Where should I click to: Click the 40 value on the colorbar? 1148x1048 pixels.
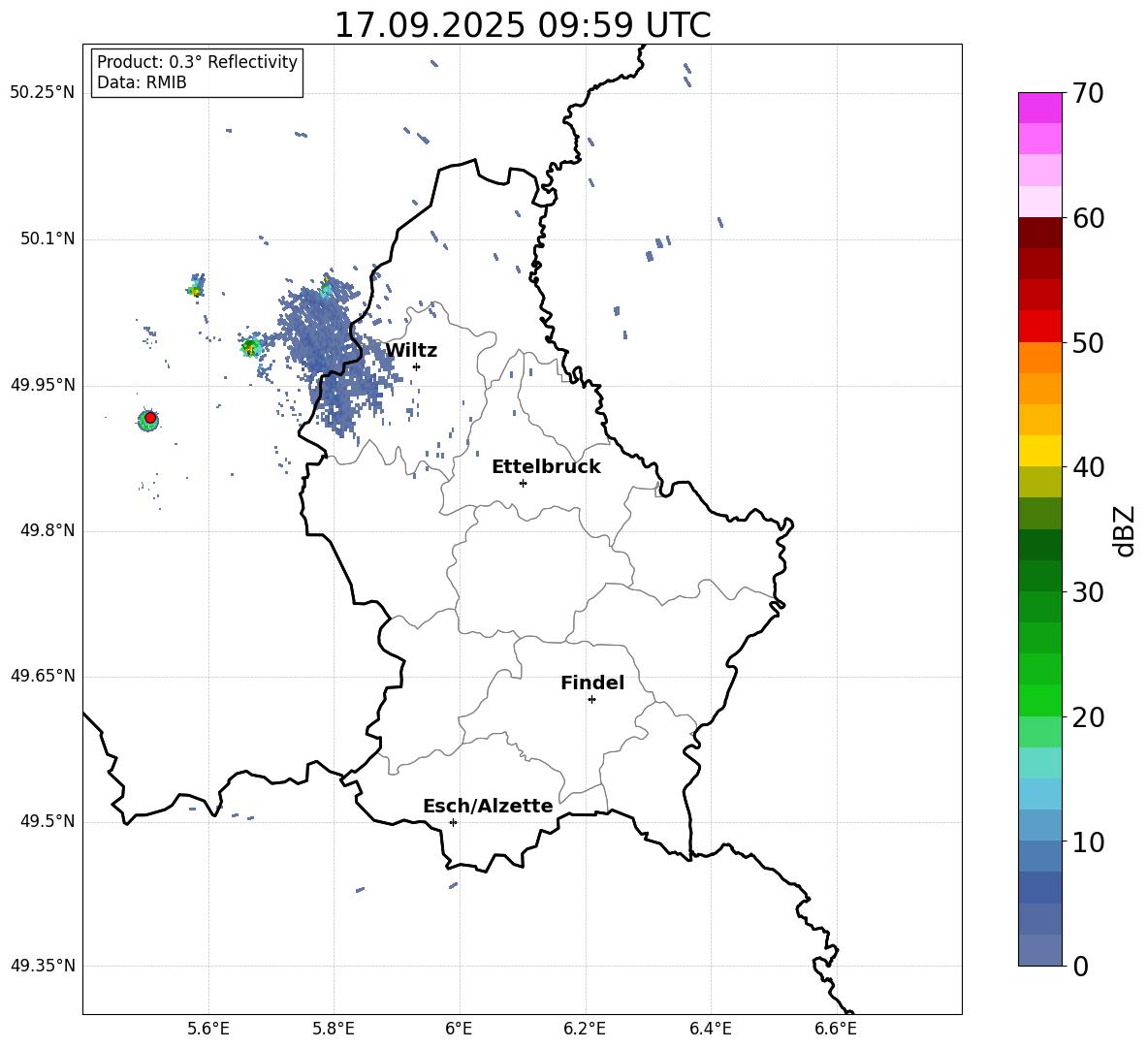click(x=1089, y=467)
